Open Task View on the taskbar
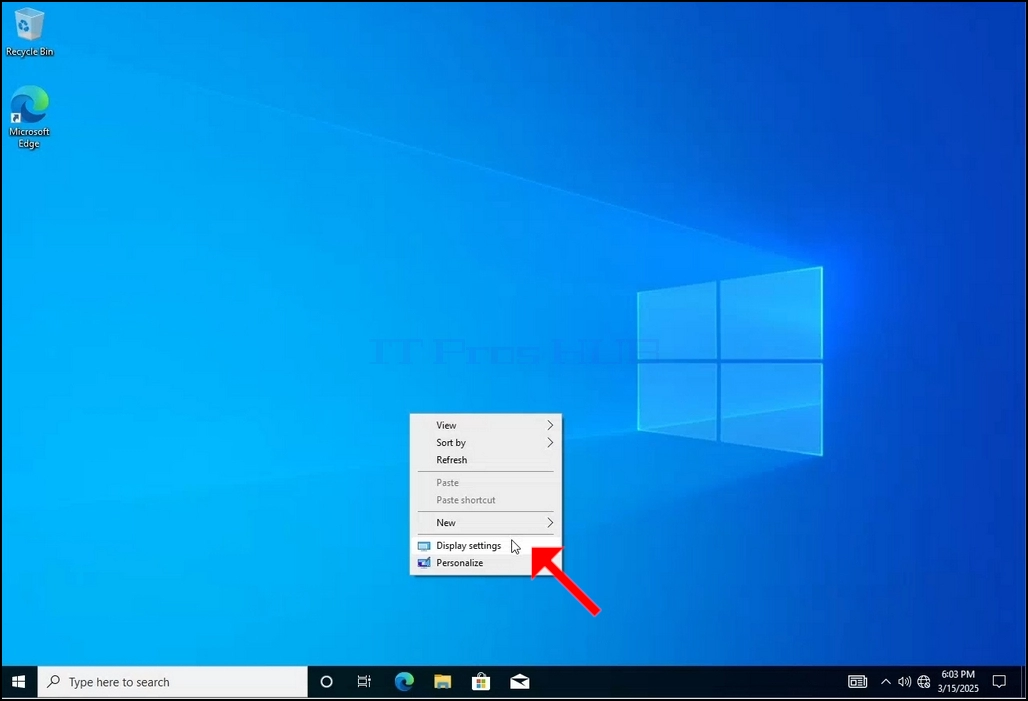 point(364,682)
